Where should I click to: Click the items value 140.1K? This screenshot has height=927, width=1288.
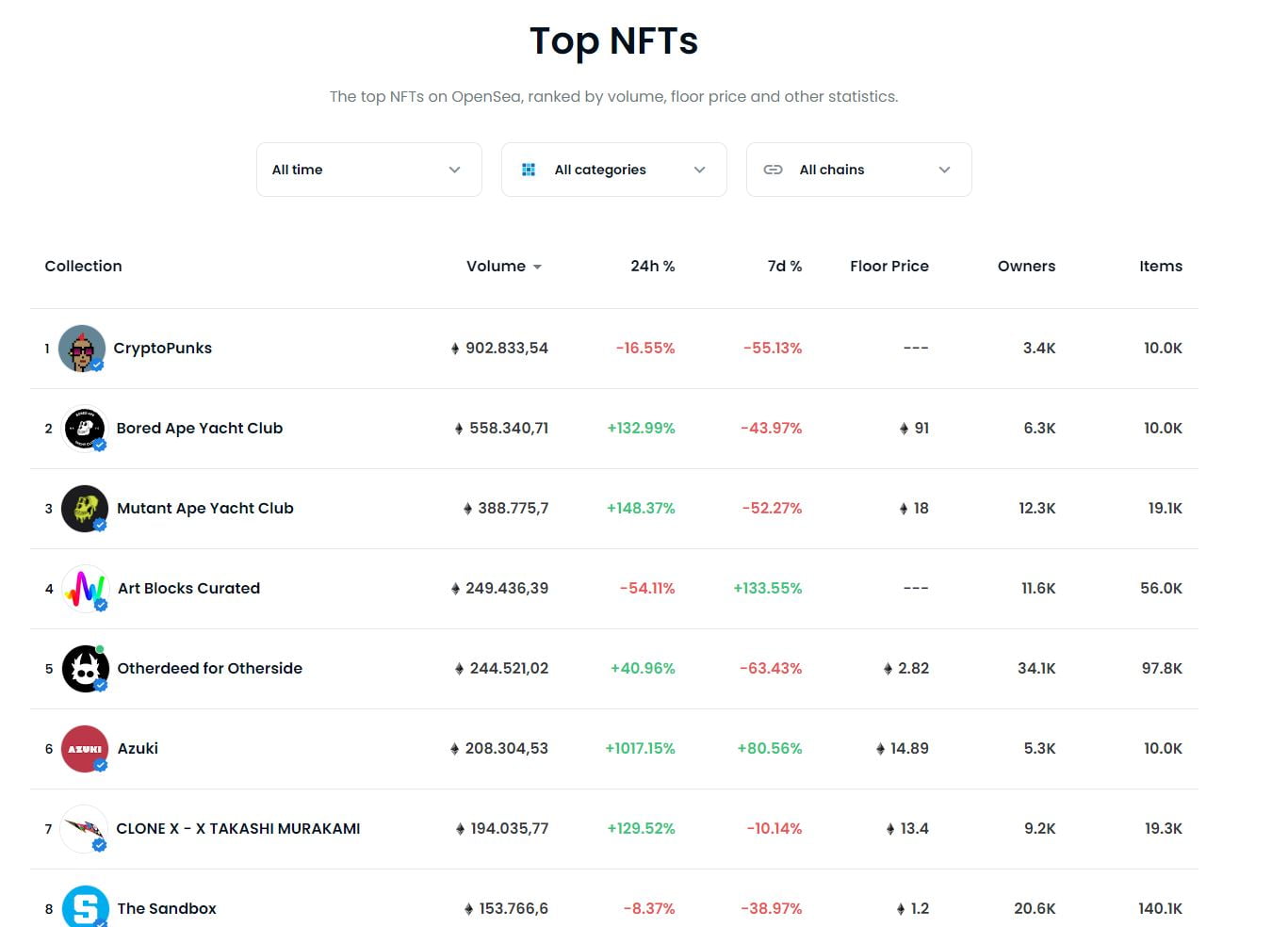pos(1160,909)
